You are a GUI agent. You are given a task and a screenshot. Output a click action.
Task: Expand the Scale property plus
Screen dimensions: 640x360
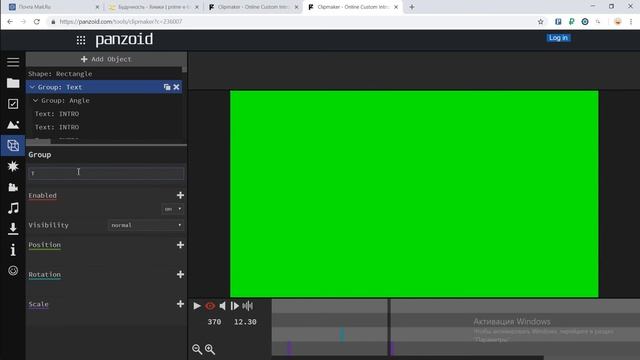[x=180, y=304]
